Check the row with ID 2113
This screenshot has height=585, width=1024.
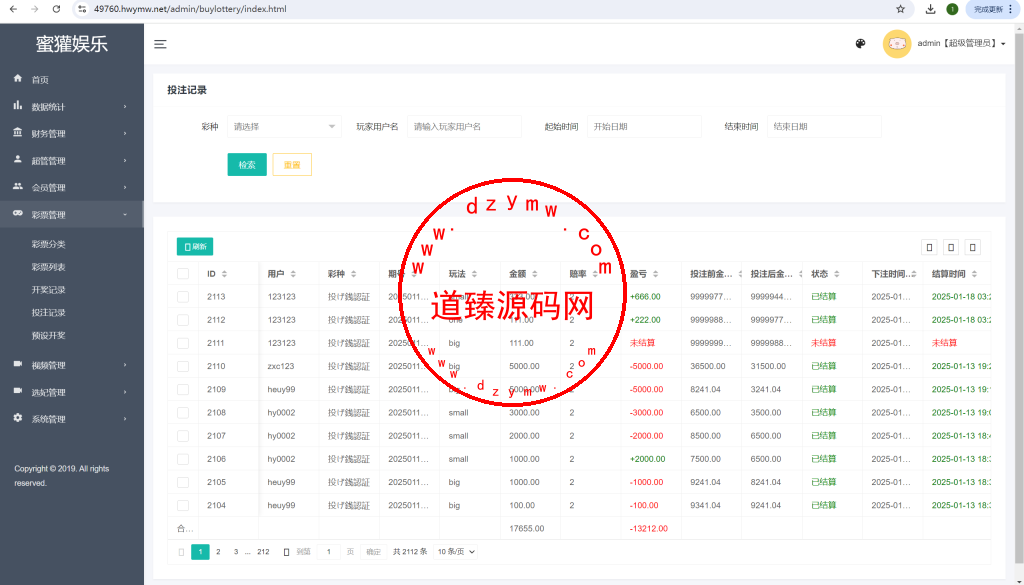pyautogui.click(x=183, y=296)
